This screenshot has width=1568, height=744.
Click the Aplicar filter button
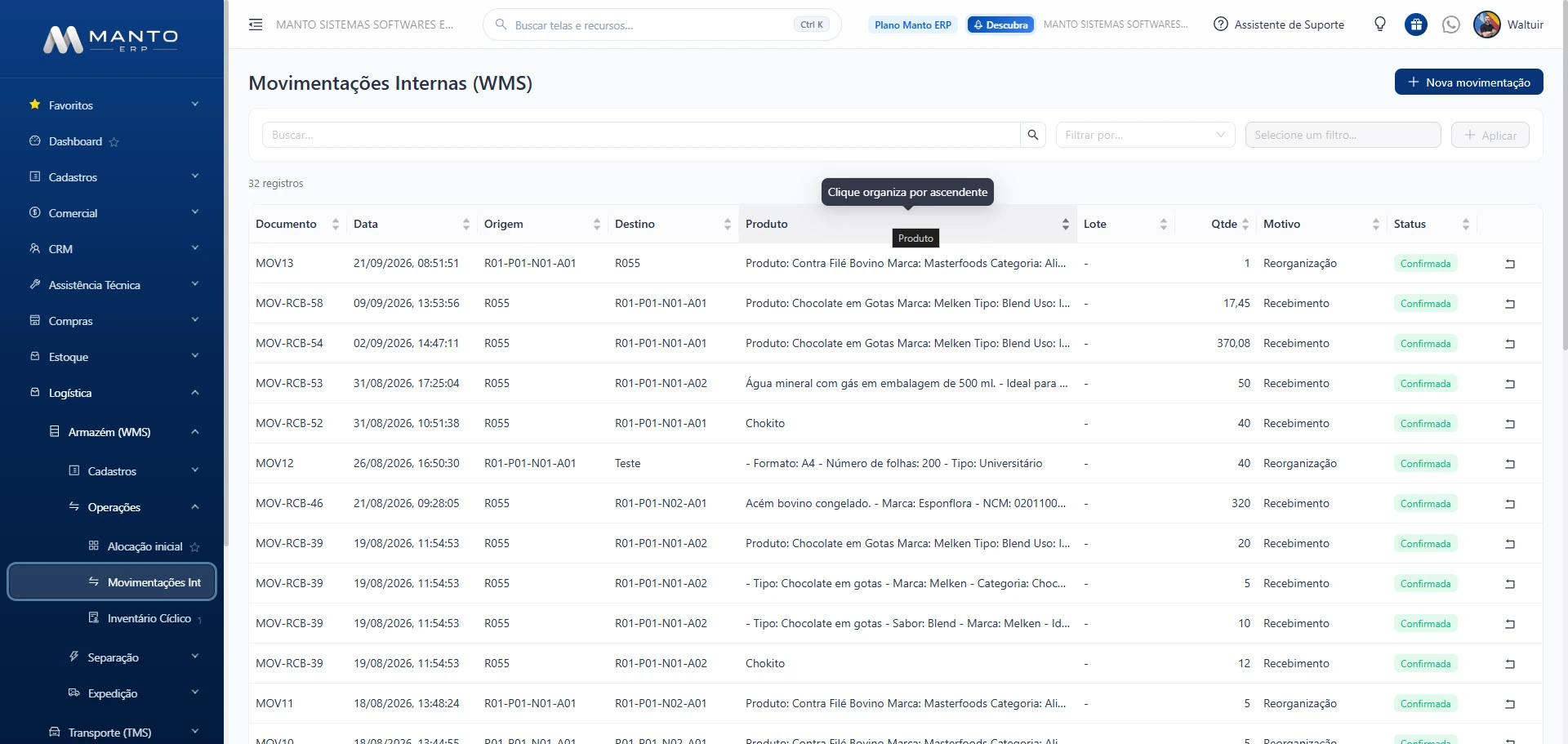tap(1490, 135)
